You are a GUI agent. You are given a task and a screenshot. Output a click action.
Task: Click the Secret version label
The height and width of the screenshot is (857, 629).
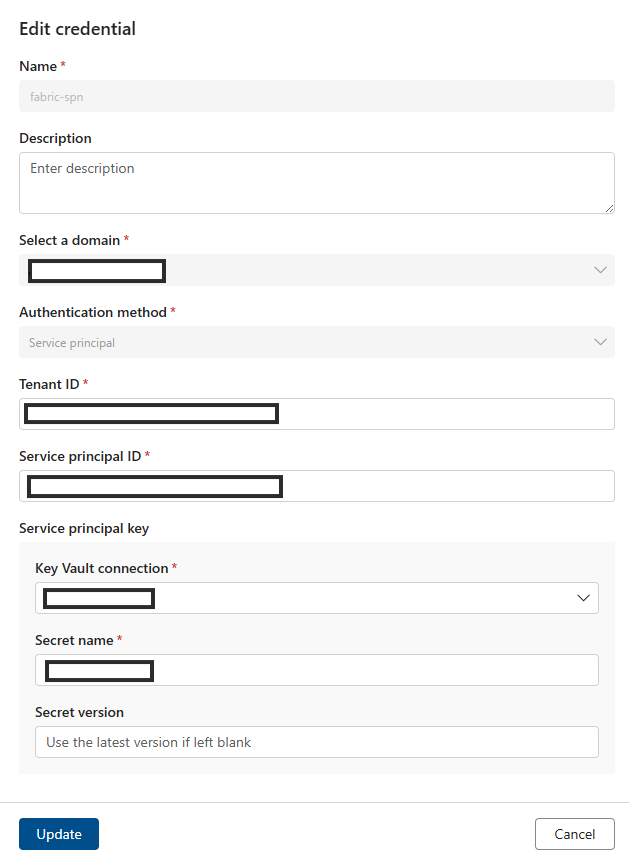(x=79, y=712)
